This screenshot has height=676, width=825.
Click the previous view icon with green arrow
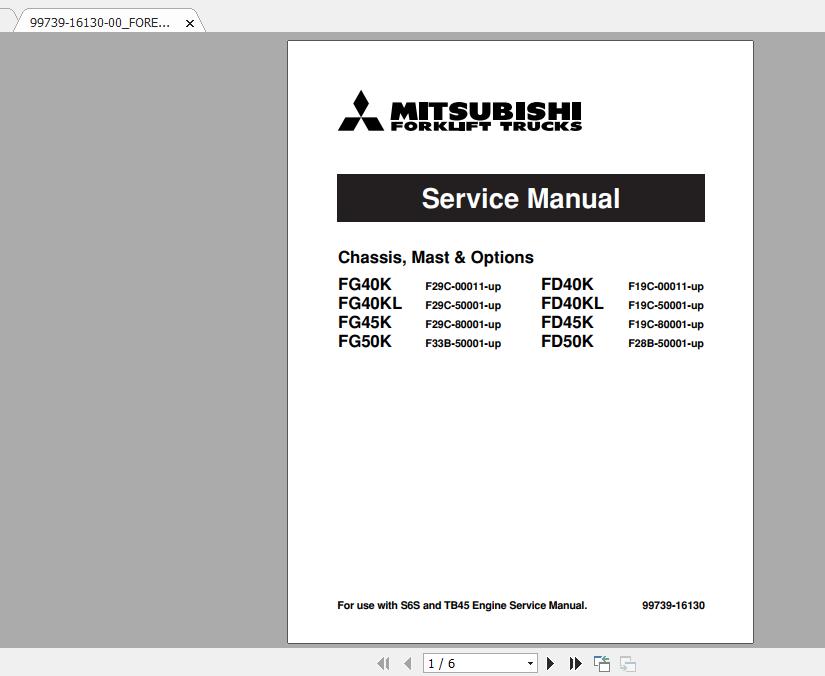coord(601,663)
